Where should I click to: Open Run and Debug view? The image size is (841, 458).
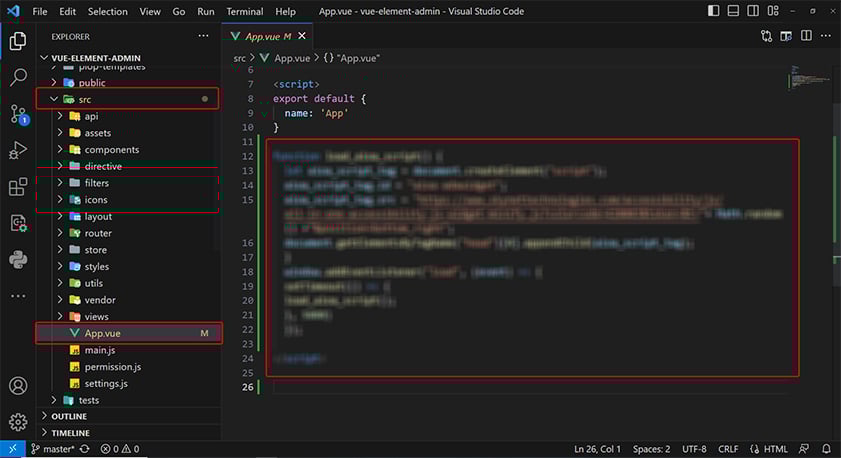click(x=18, y=150)
